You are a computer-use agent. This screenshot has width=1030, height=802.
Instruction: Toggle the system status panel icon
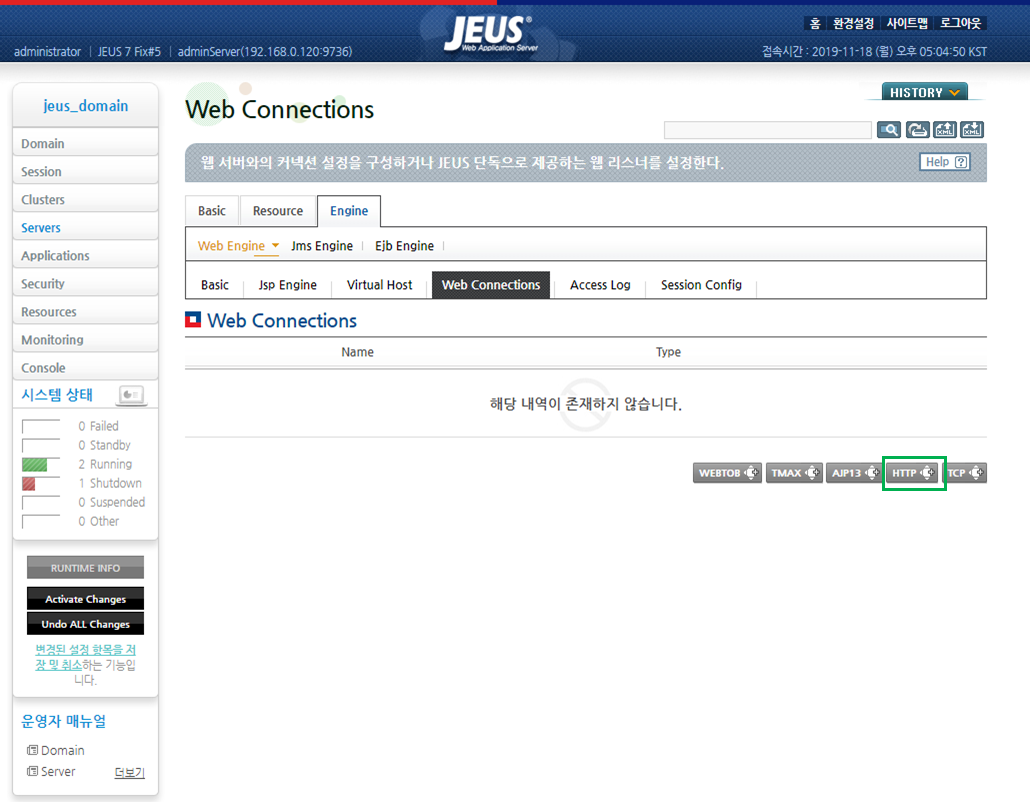coord(131,394)
